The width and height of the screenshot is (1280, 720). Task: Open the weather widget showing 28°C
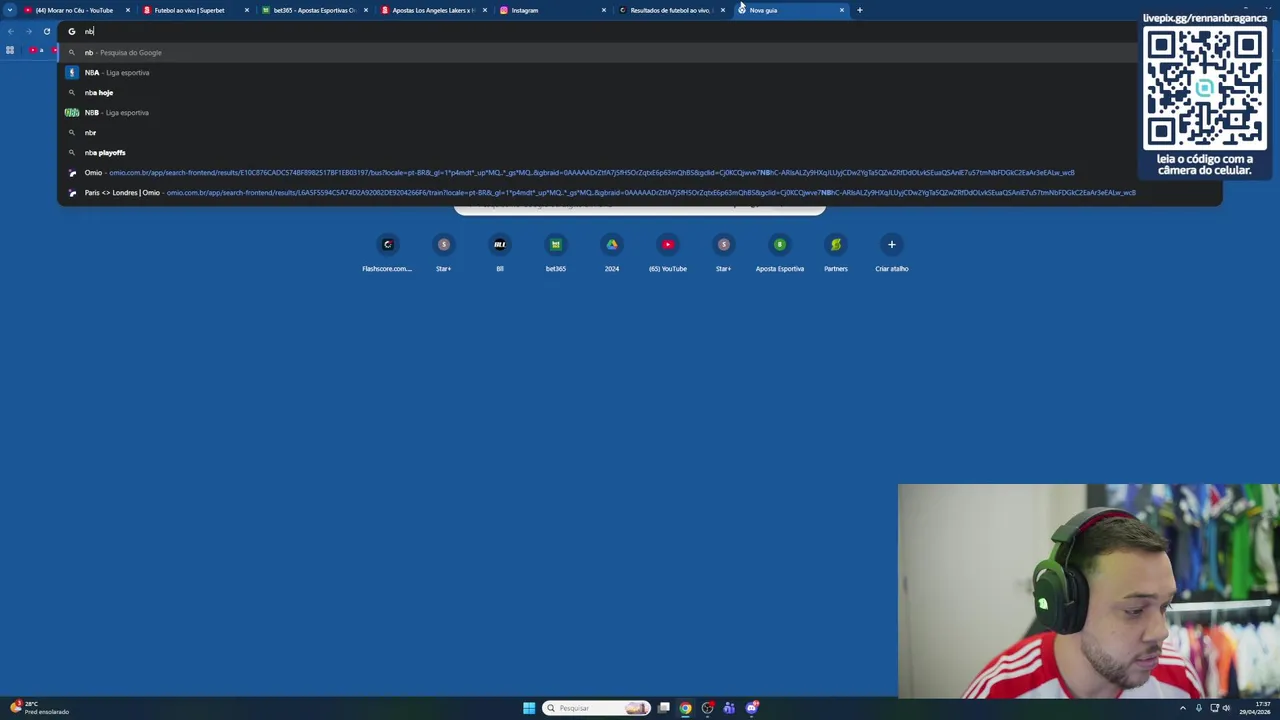[40, 708]
